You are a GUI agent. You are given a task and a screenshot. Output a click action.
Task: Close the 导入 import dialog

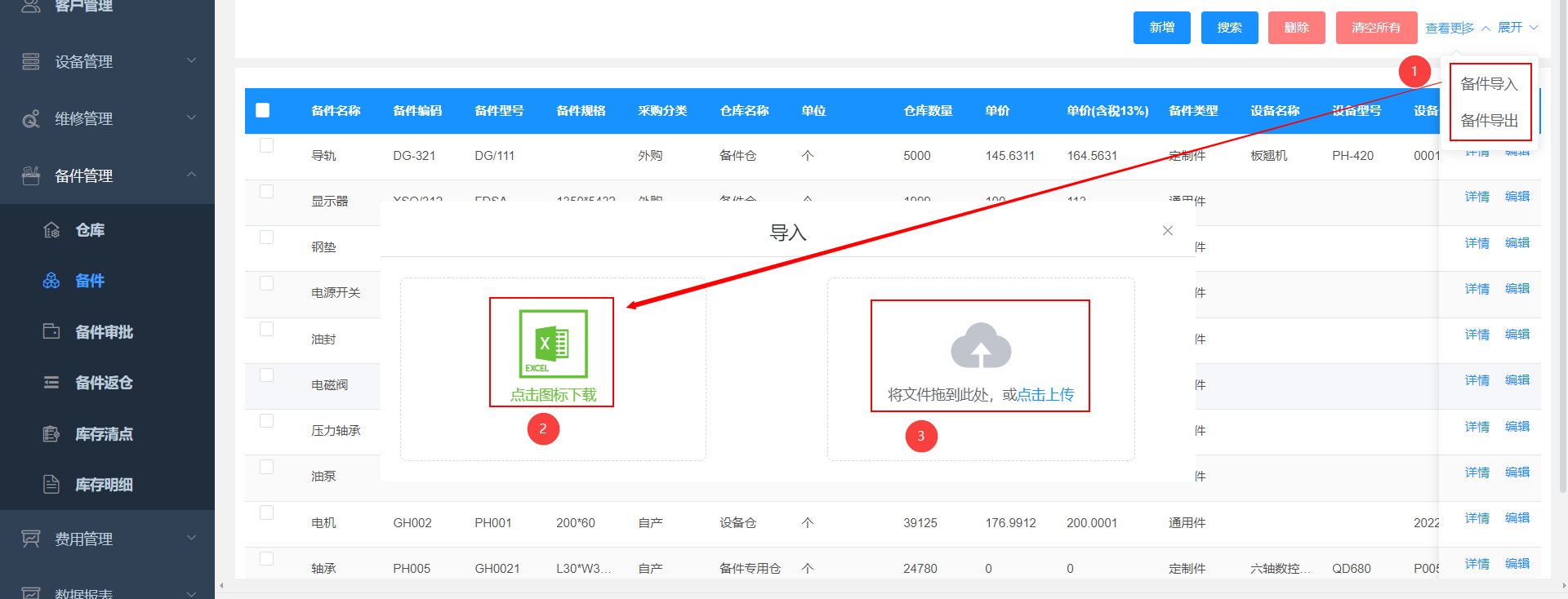(1168, 231)
